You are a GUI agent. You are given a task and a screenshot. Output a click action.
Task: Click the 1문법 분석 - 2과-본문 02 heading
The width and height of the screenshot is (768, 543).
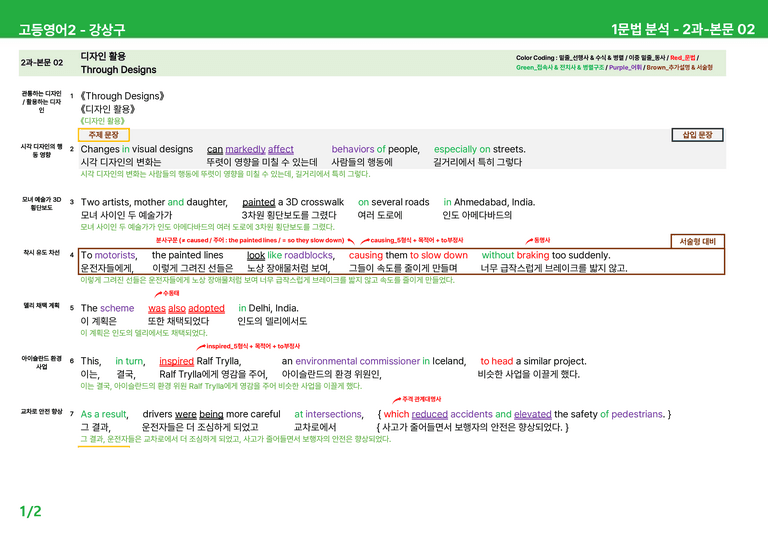click(x=683, y=29)
